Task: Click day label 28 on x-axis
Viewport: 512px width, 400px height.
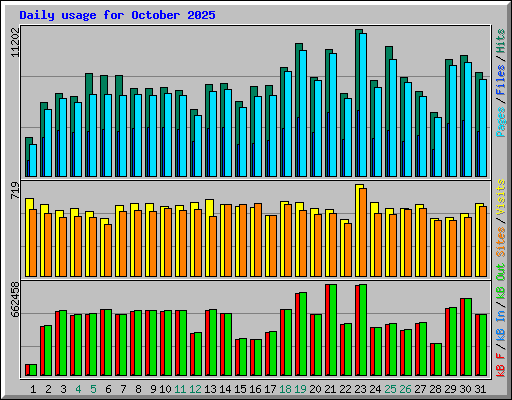Action: coord(435,389)
